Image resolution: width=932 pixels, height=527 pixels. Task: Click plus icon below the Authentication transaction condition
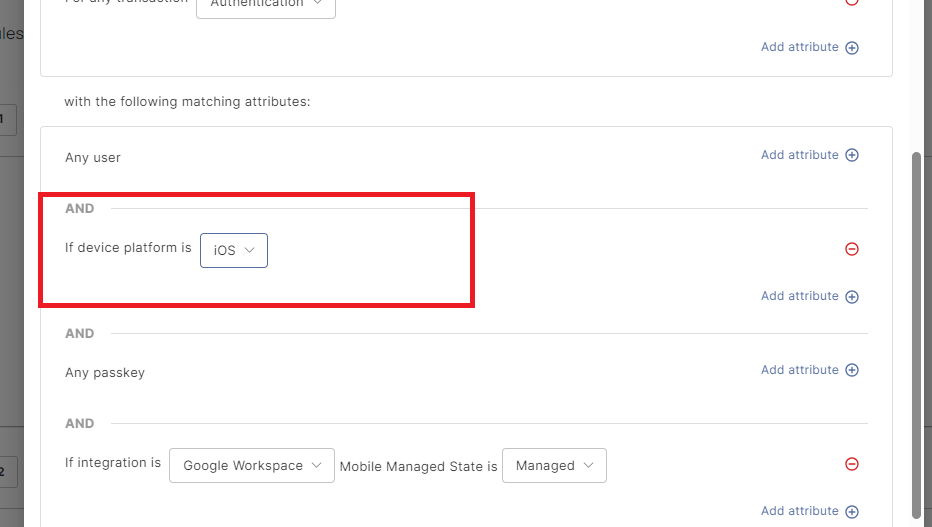852,47
